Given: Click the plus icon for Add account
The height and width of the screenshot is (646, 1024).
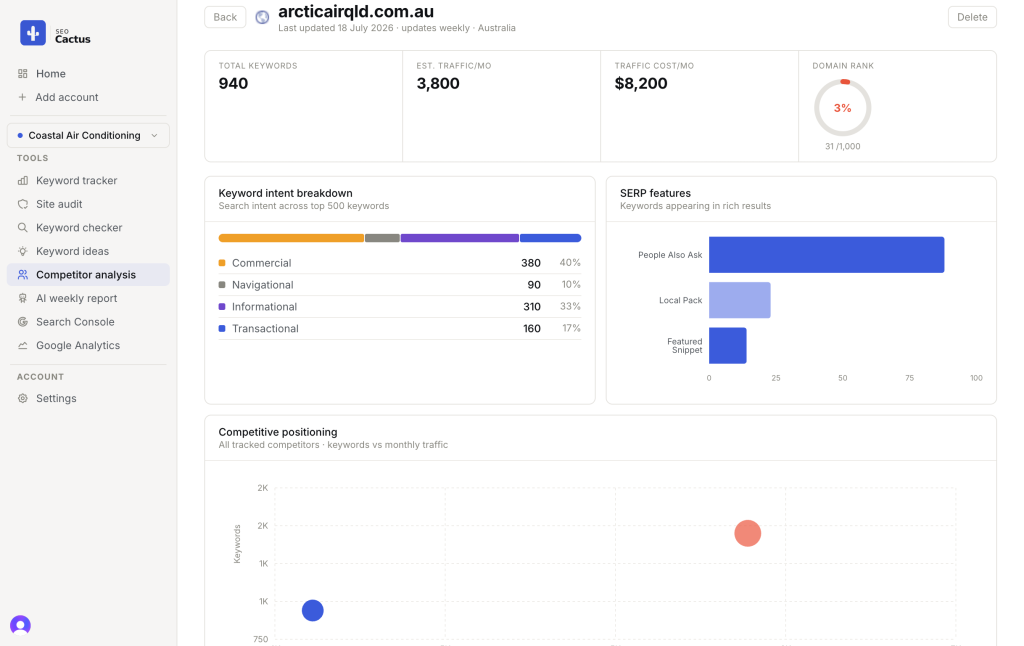Looking at the screenshot, I should (x=22, y=97).
